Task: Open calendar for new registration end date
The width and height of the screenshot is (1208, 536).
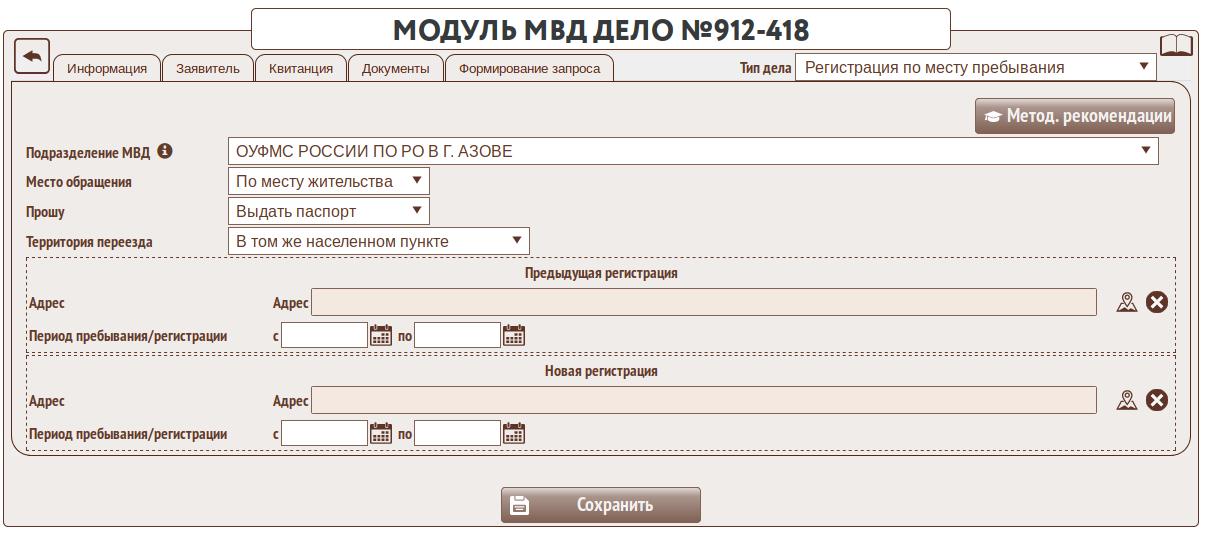Action: [514, 433]
